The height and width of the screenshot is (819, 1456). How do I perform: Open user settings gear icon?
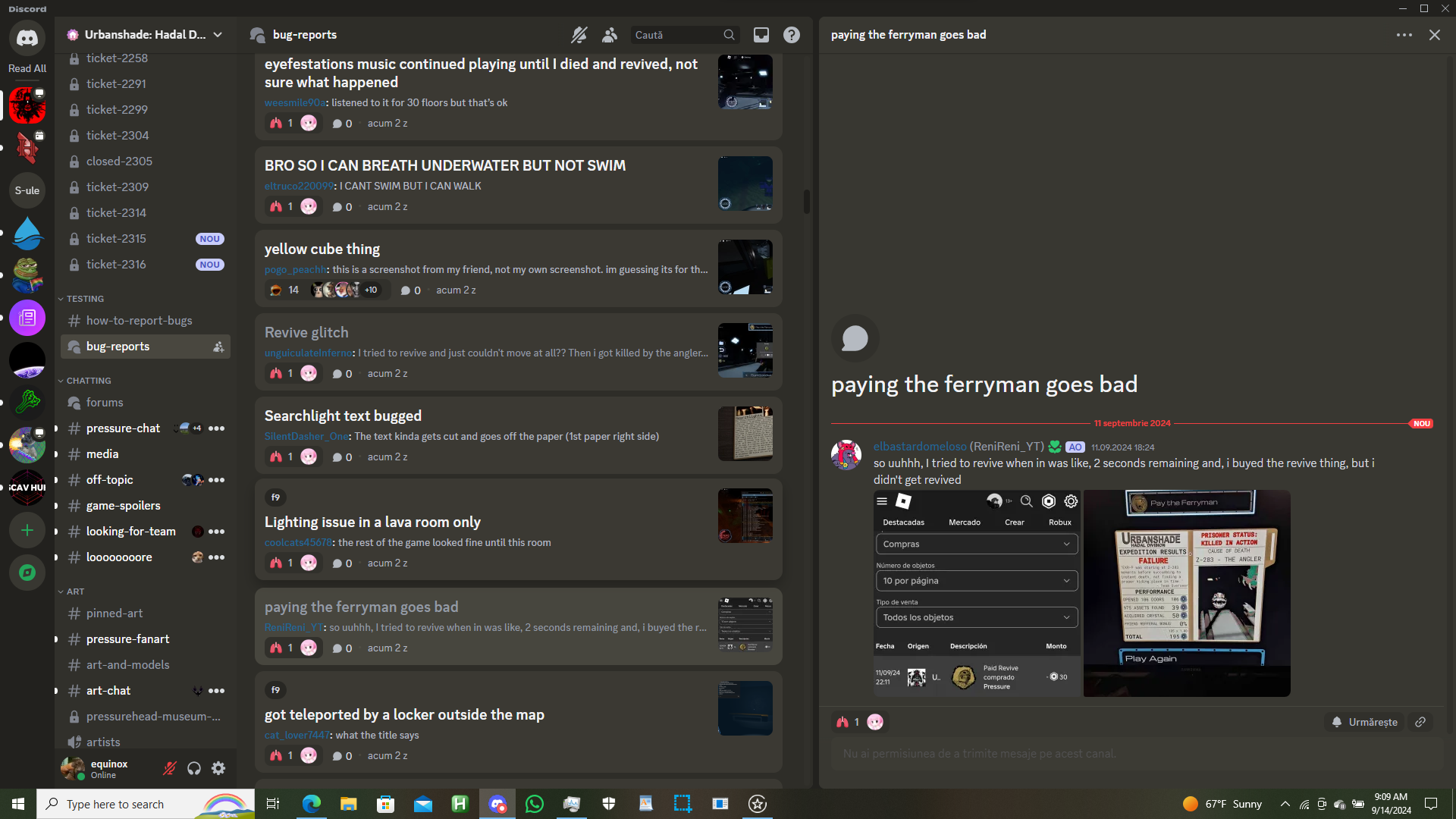218,769
